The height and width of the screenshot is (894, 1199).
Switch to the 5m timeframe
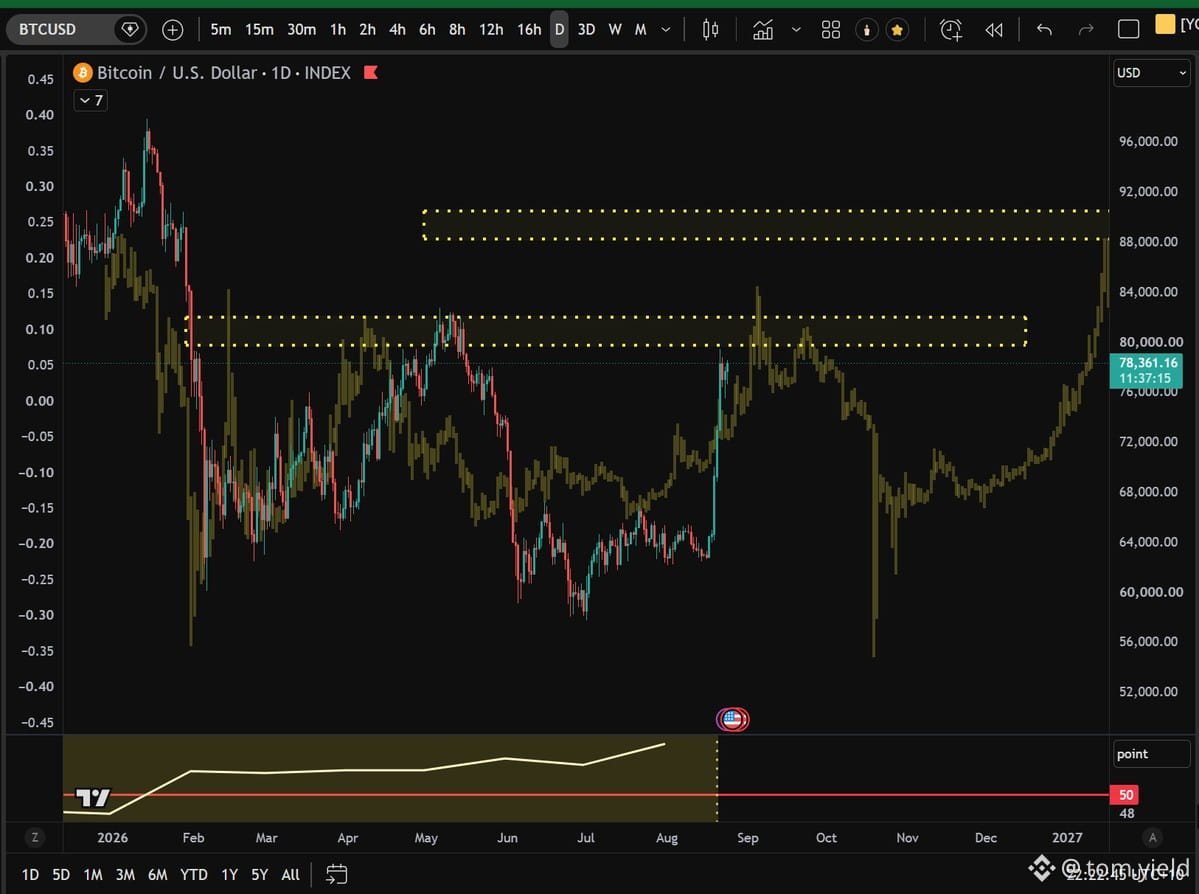point(221,29)
